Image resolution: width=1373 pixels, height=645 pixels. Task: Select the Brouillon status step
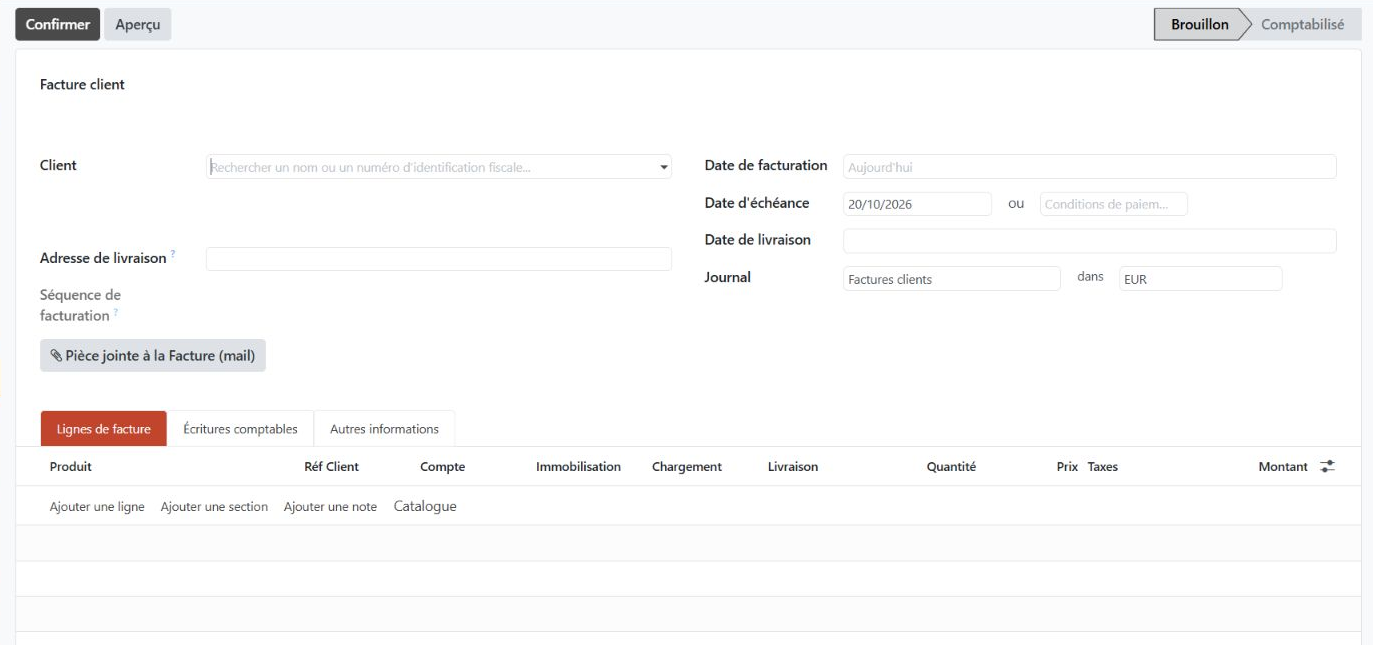(x=1199, y=24)
